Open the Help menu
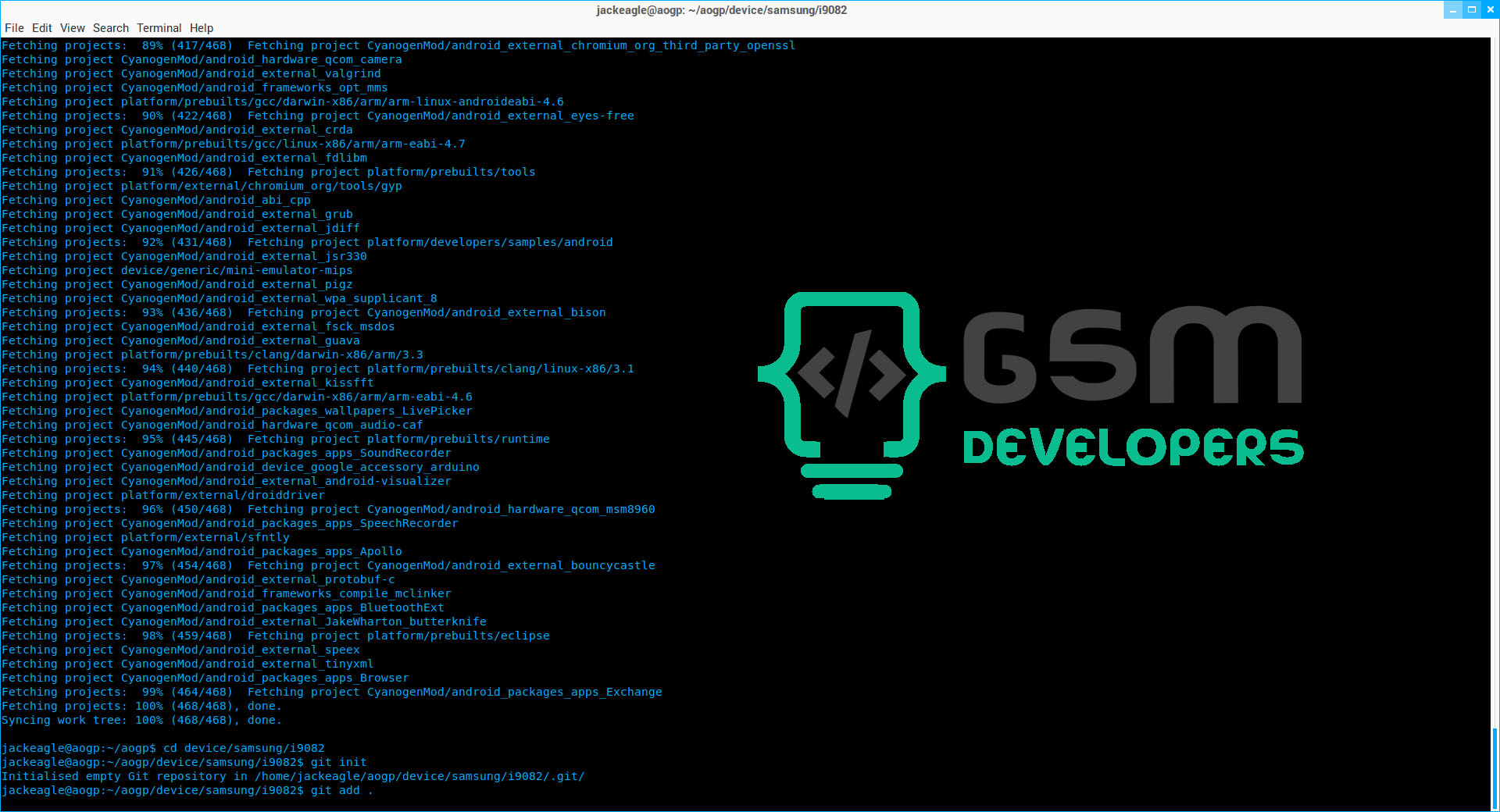Image resolution: width=1500 pixels, height=812 pixels. (202, 28)
